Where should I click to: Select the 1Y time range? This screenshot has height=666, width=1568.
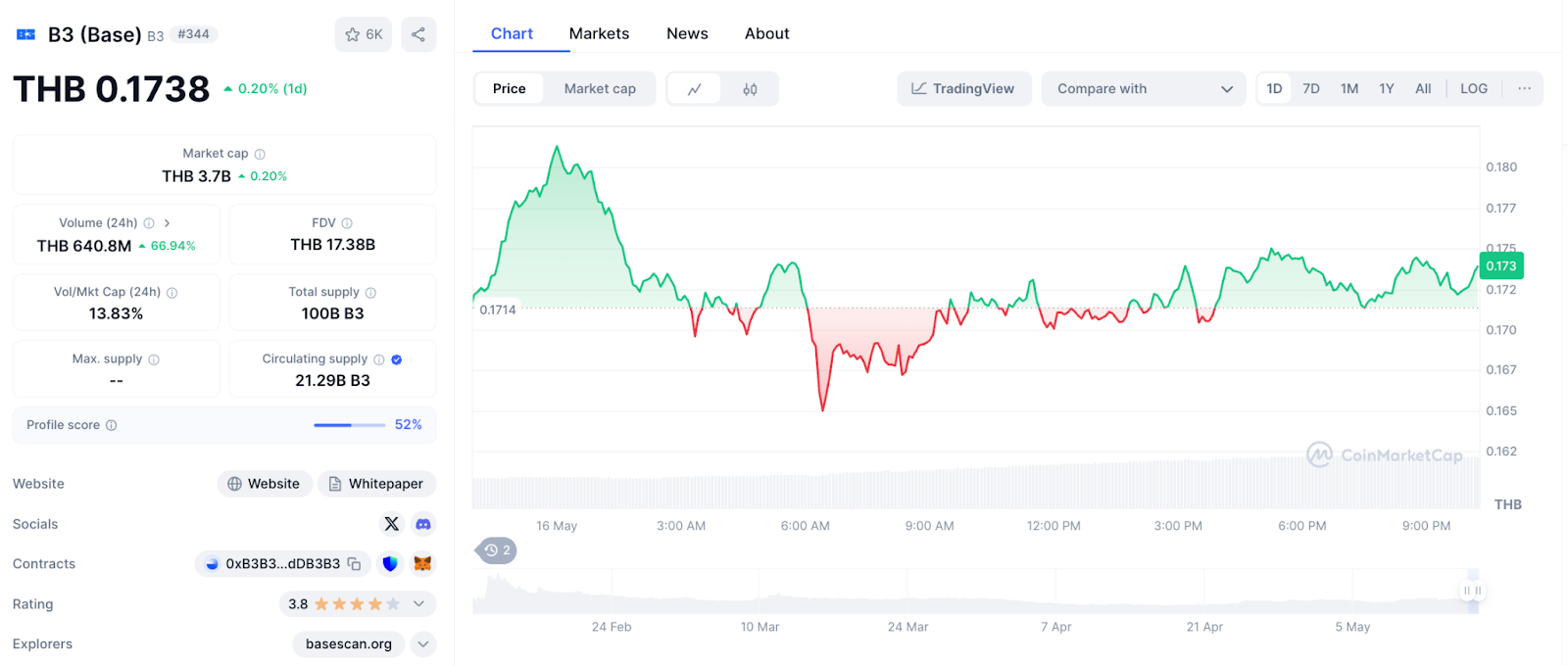pos(1387,89)
